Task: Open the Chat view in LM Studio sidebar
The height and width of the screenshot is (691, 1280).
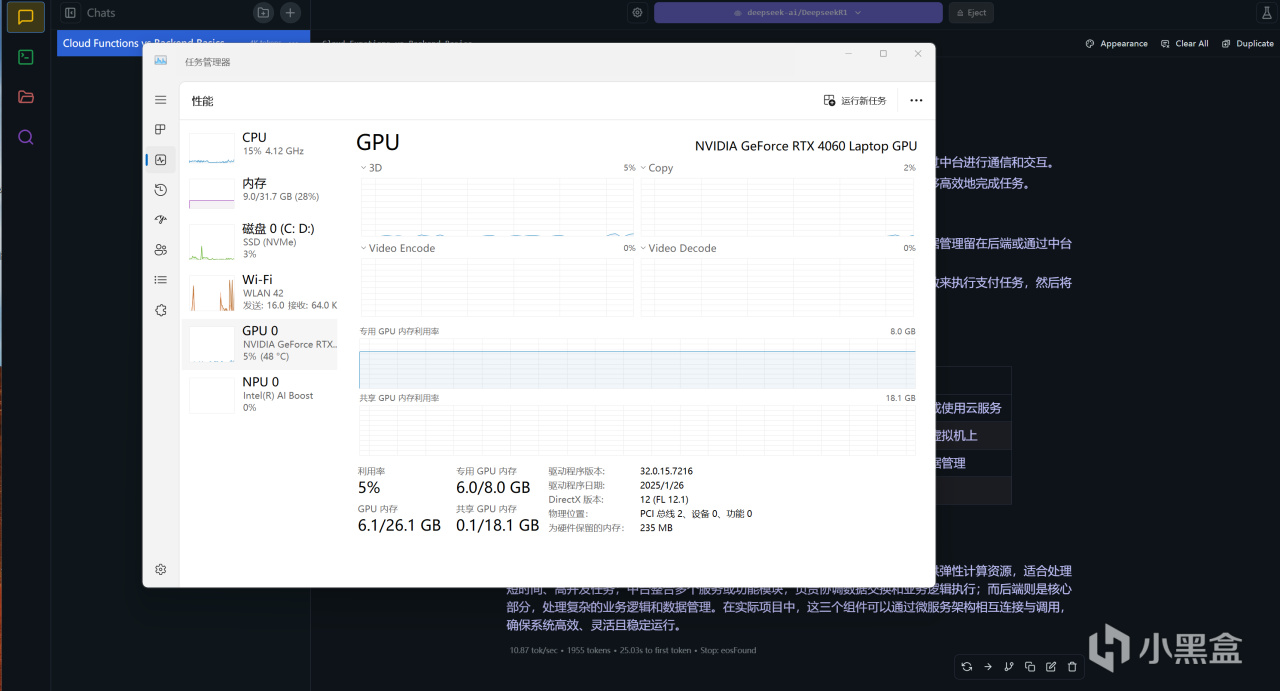Action: click(26, 17)
